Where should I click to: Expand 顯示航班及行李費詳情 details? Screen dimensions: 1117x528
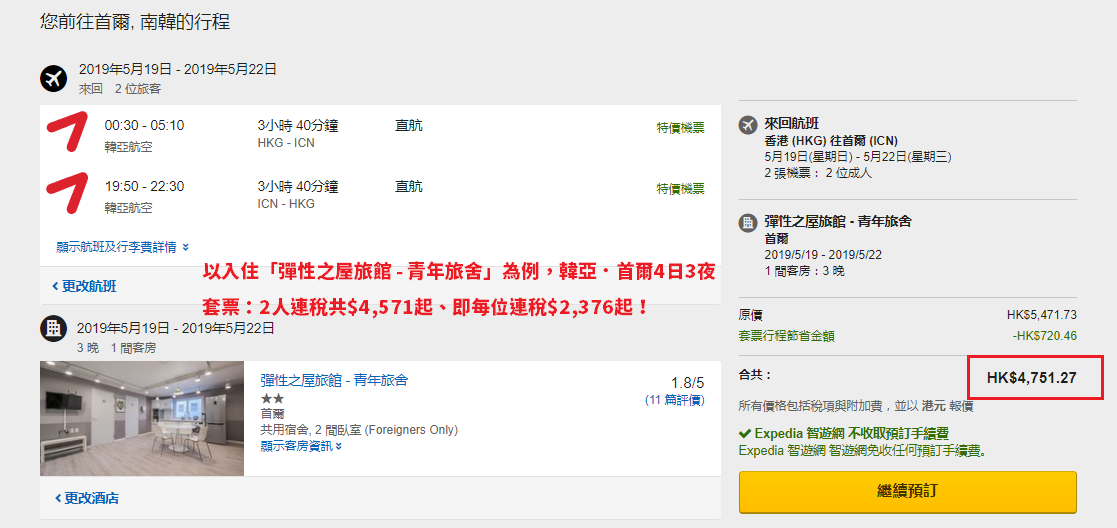click(123, 247)
